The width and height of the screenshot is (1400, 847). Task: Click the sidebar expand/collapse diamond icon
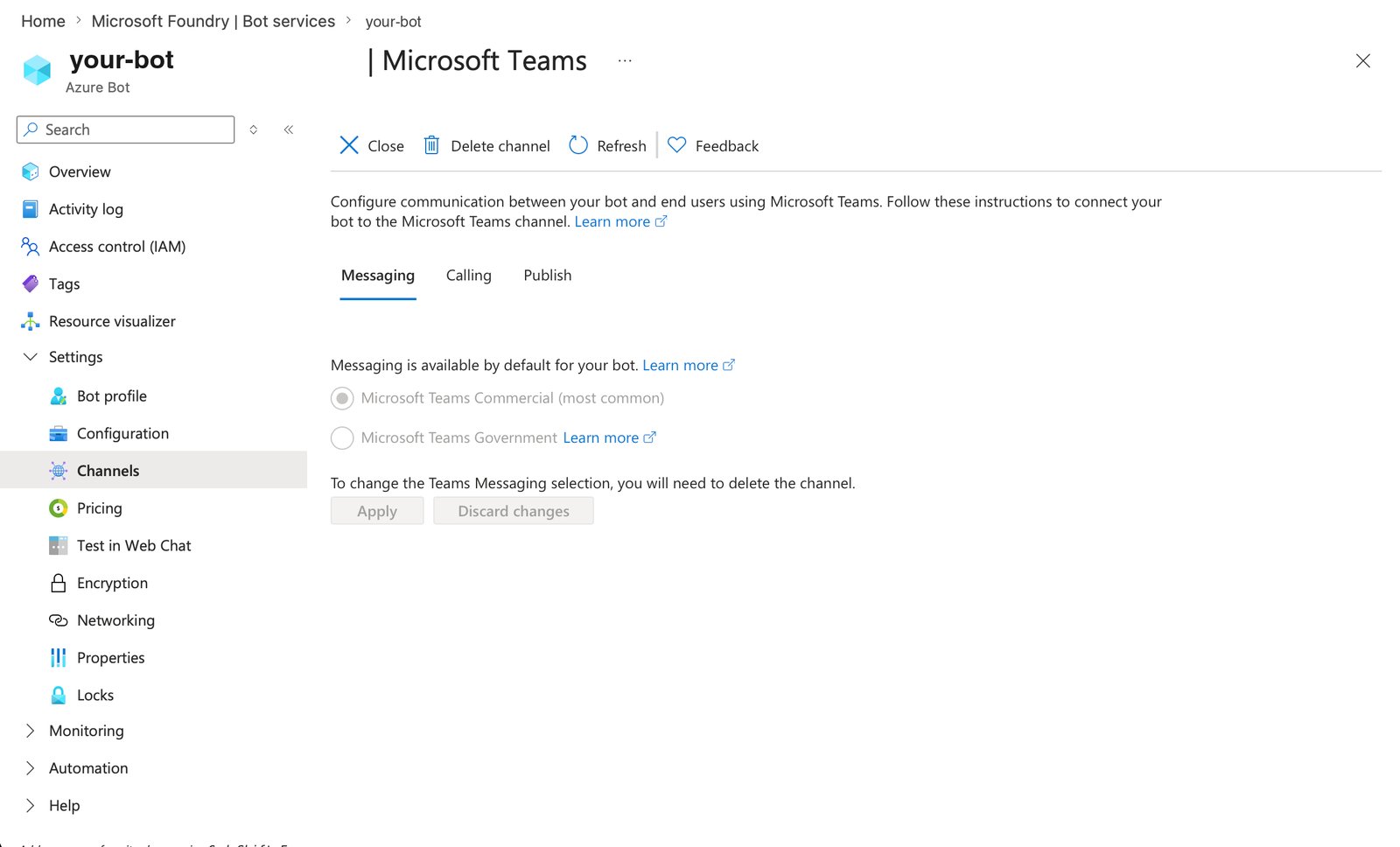tap(254, 129)
